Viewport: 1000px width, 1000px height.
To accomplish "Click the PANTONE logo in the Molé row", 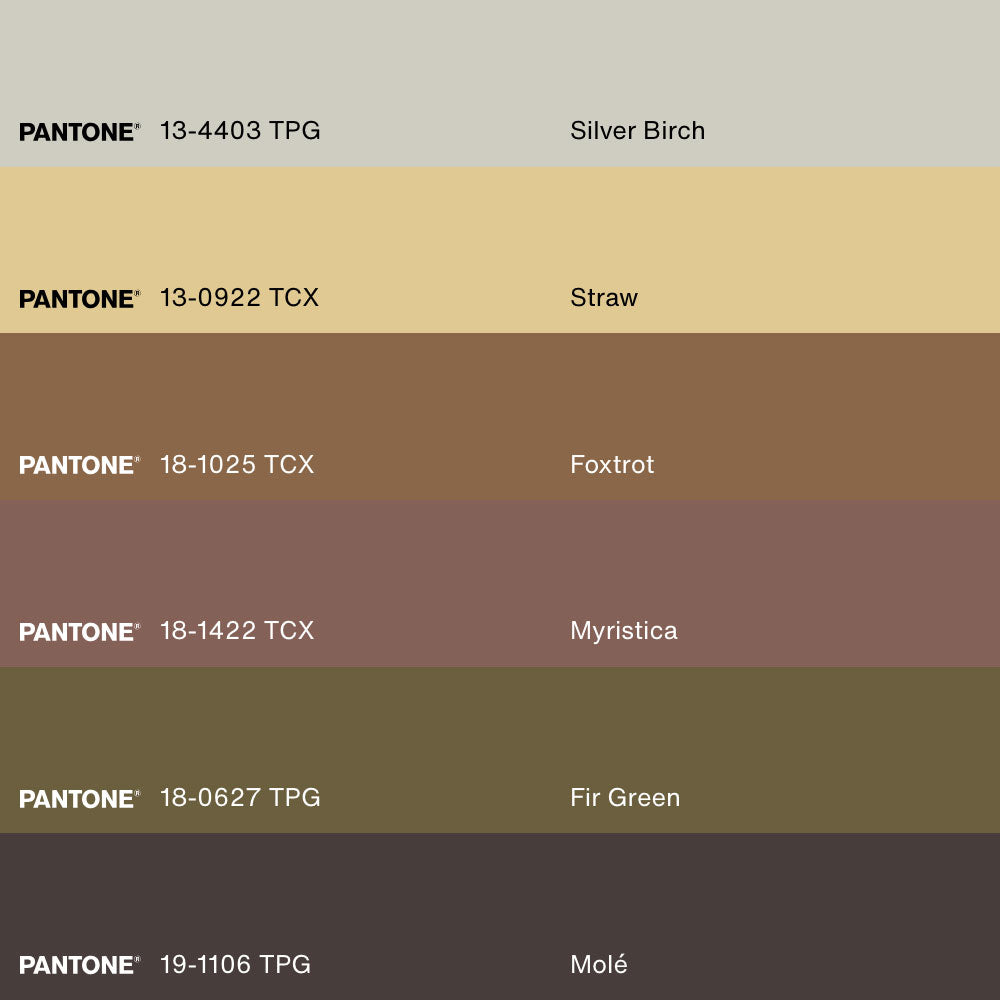I will pyautogui.click(x=79, y=965).
